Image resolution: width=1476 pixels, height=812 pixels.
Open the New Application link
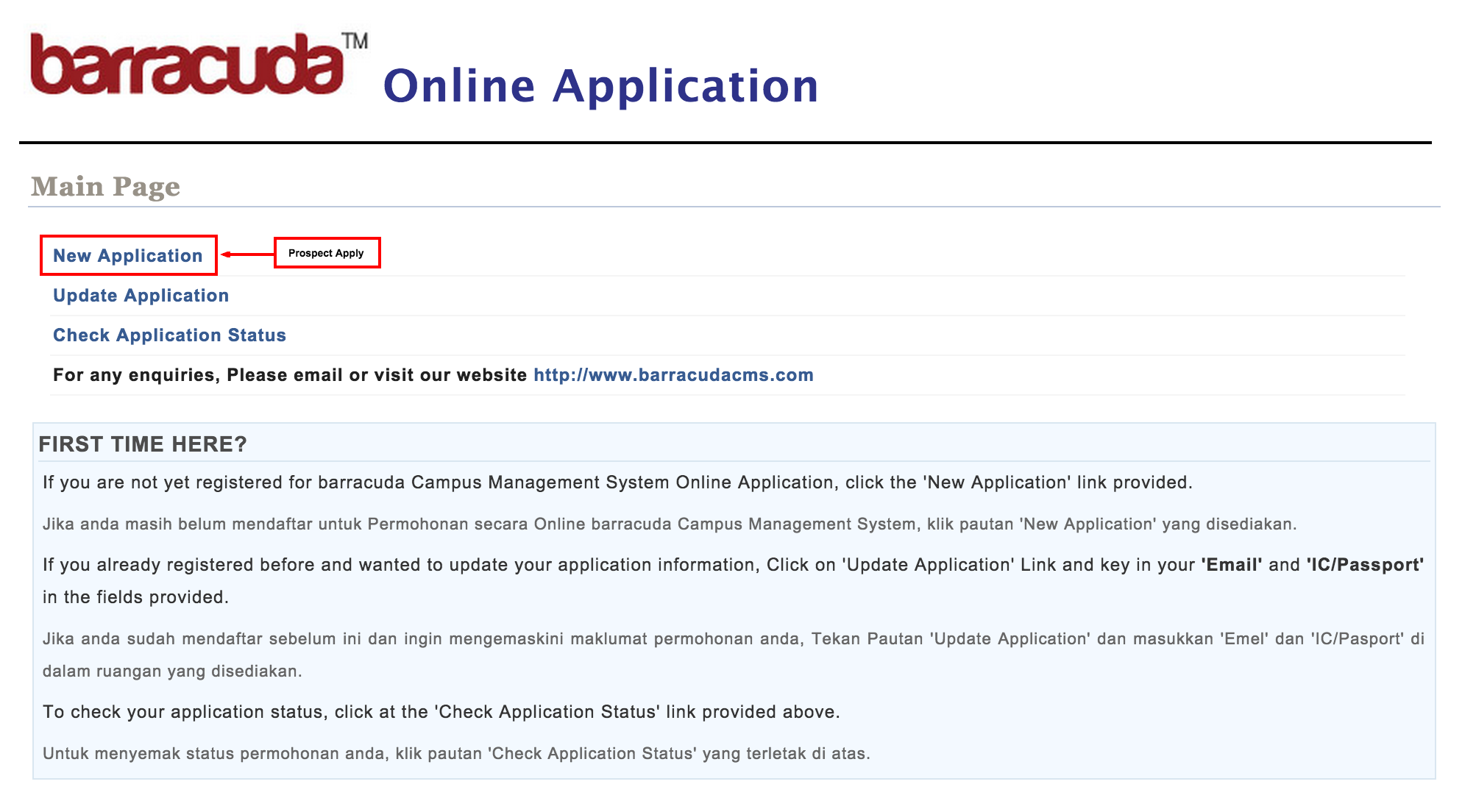128,256
